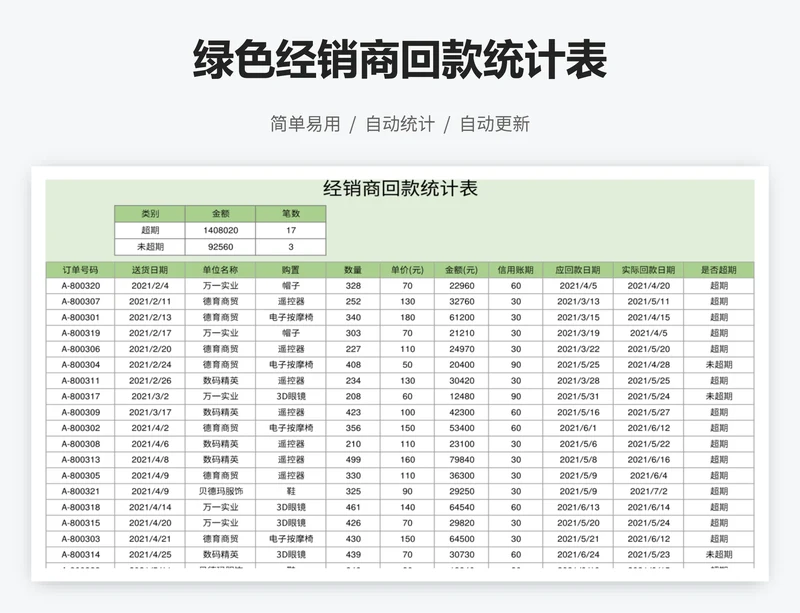Select order number A-800318

(x=81, y=507)
